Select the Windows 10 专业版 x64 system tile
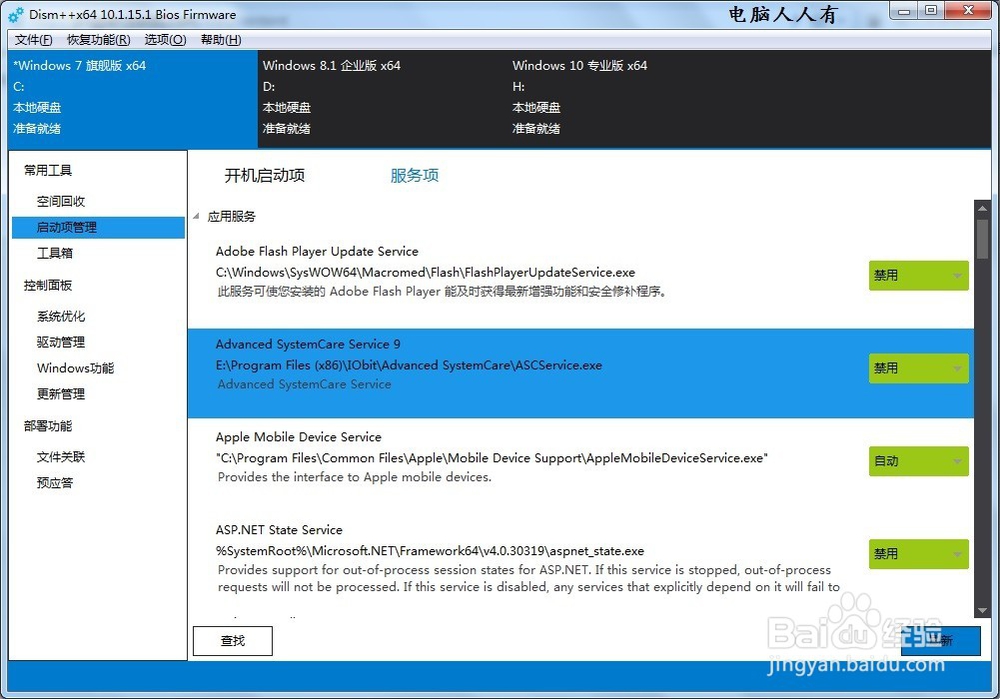 tap(631, 99)
